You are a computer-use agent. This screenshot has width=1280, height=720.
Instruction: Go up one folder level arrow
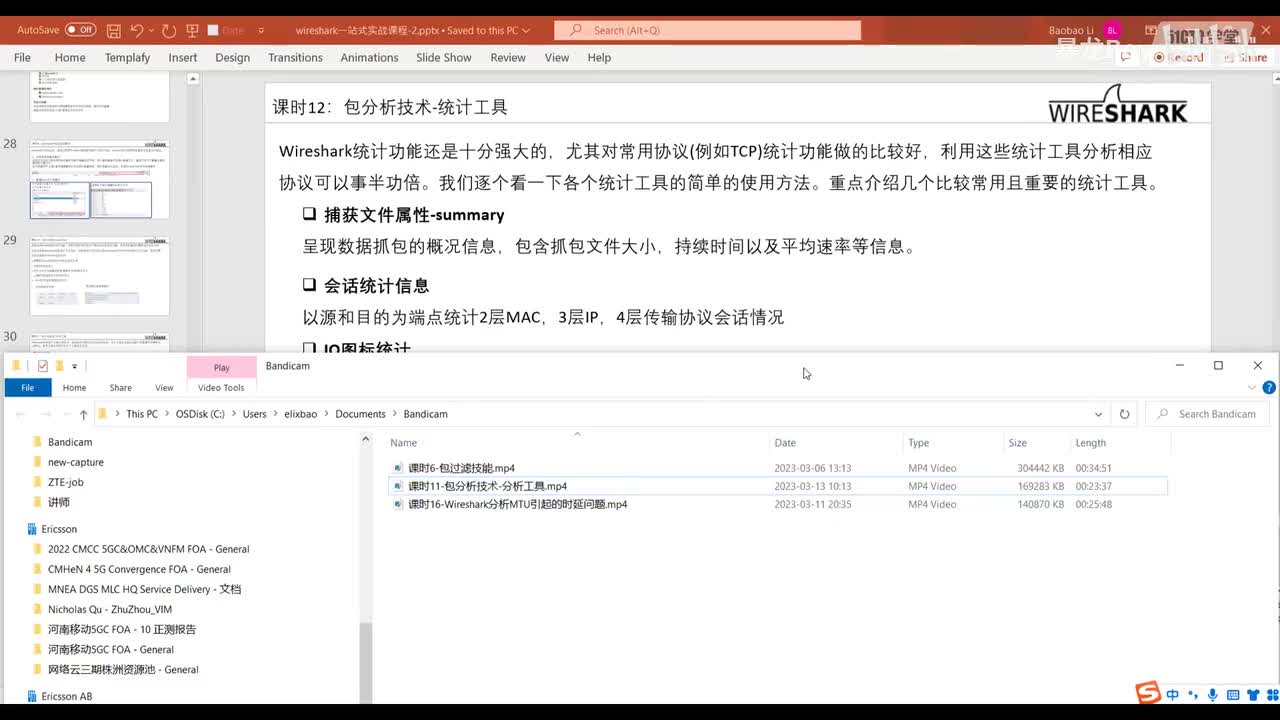pos(83,414)
